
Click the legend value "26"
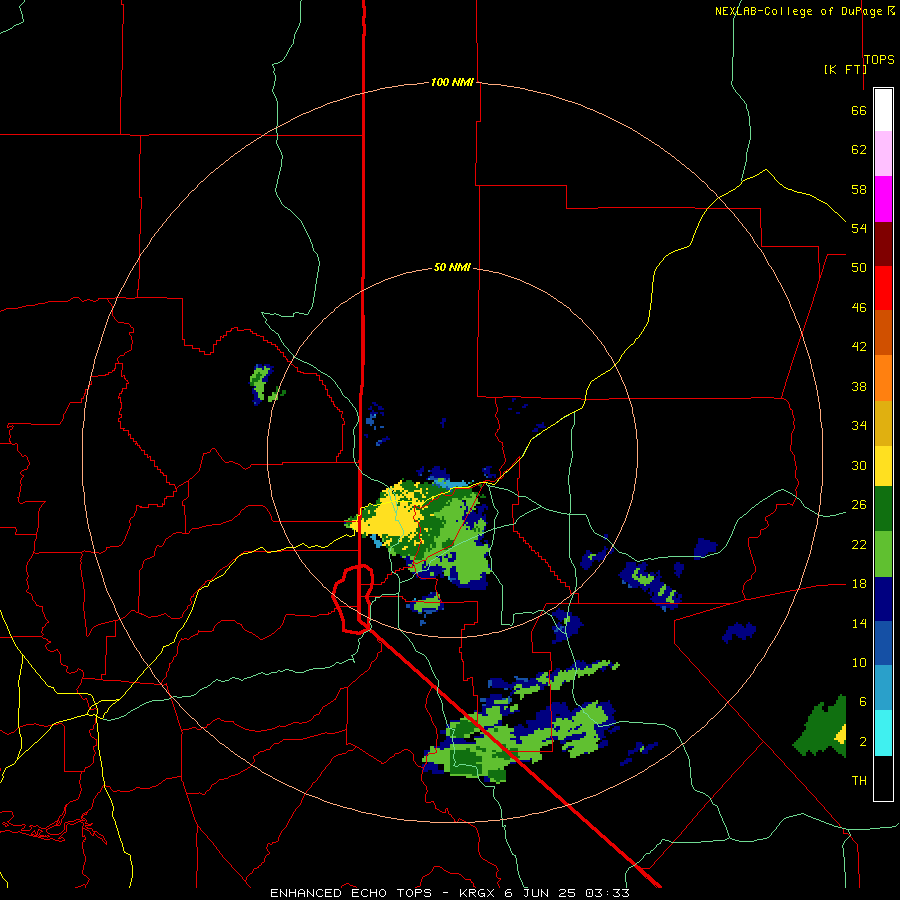pyautogui.click(x=859, y=505)
